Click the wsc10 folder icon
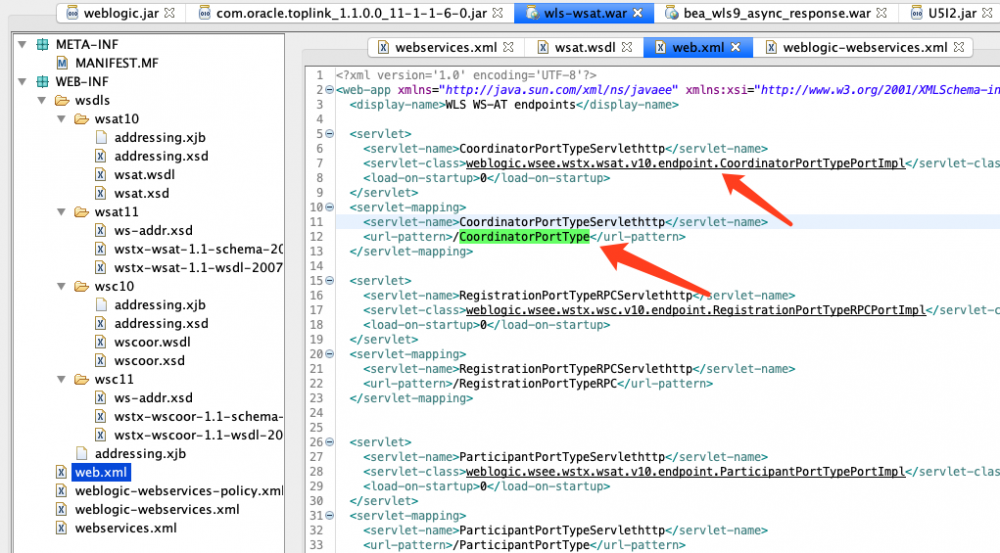This screenshot has height=553, width=1000. (x=82, y=286)
